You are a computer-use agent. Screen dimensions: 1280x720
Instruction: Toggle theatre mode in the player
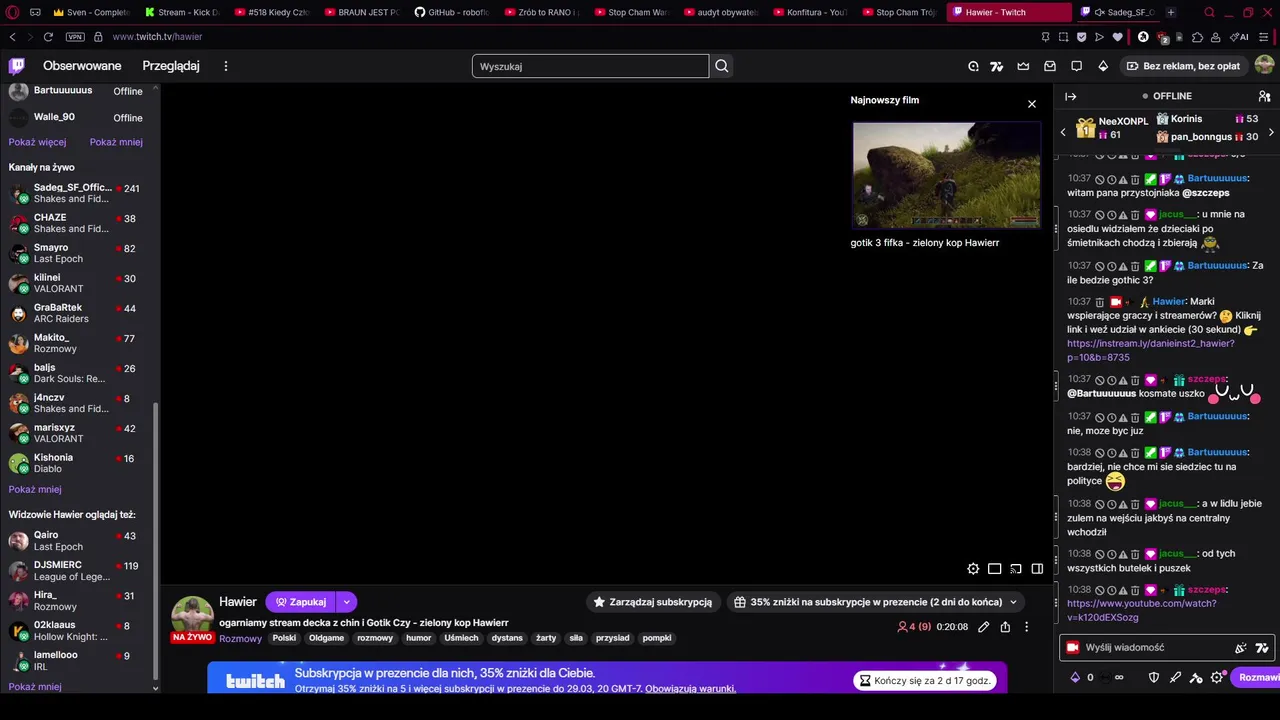pyautogui.click(x=994, y=569)
